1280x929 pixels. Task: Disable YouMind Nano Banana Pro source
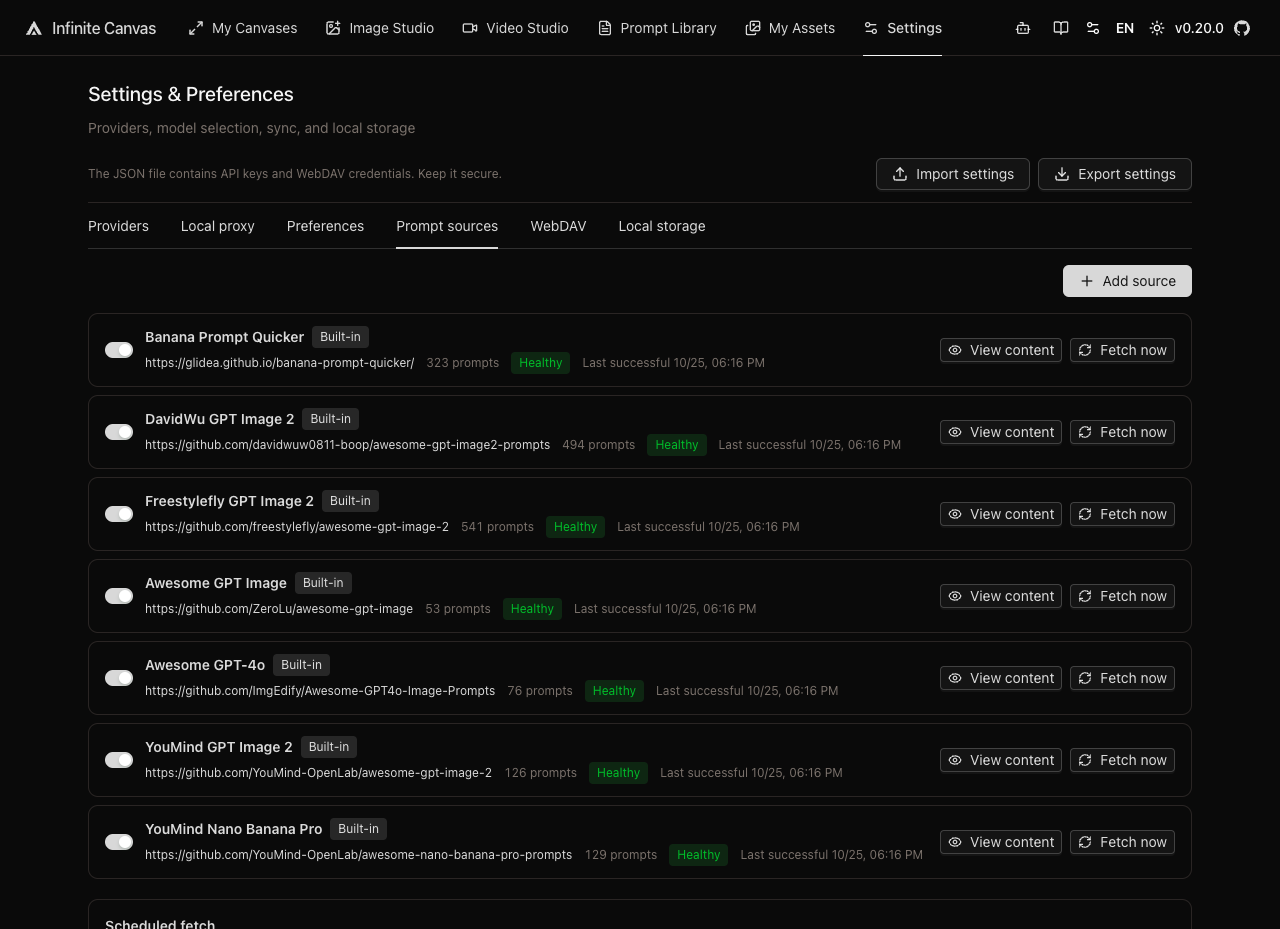pos(119,842)
